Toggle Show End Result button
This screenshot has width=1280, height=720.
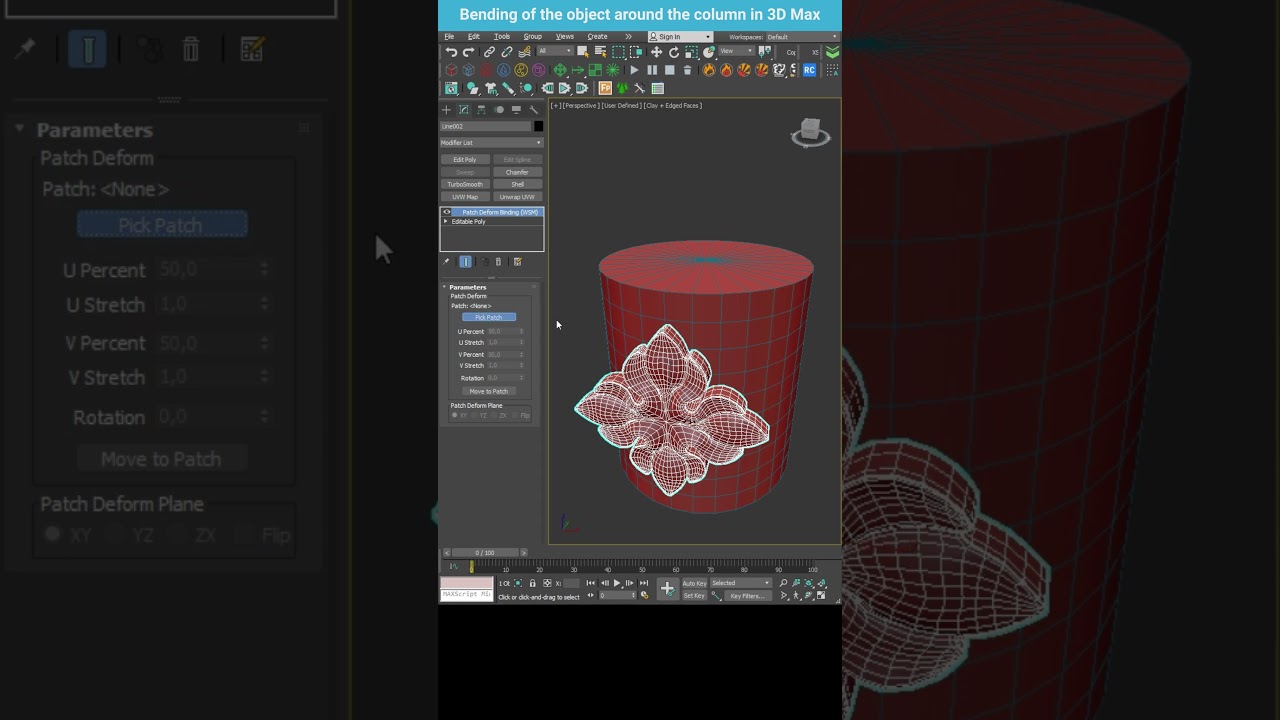click(465, 262)
